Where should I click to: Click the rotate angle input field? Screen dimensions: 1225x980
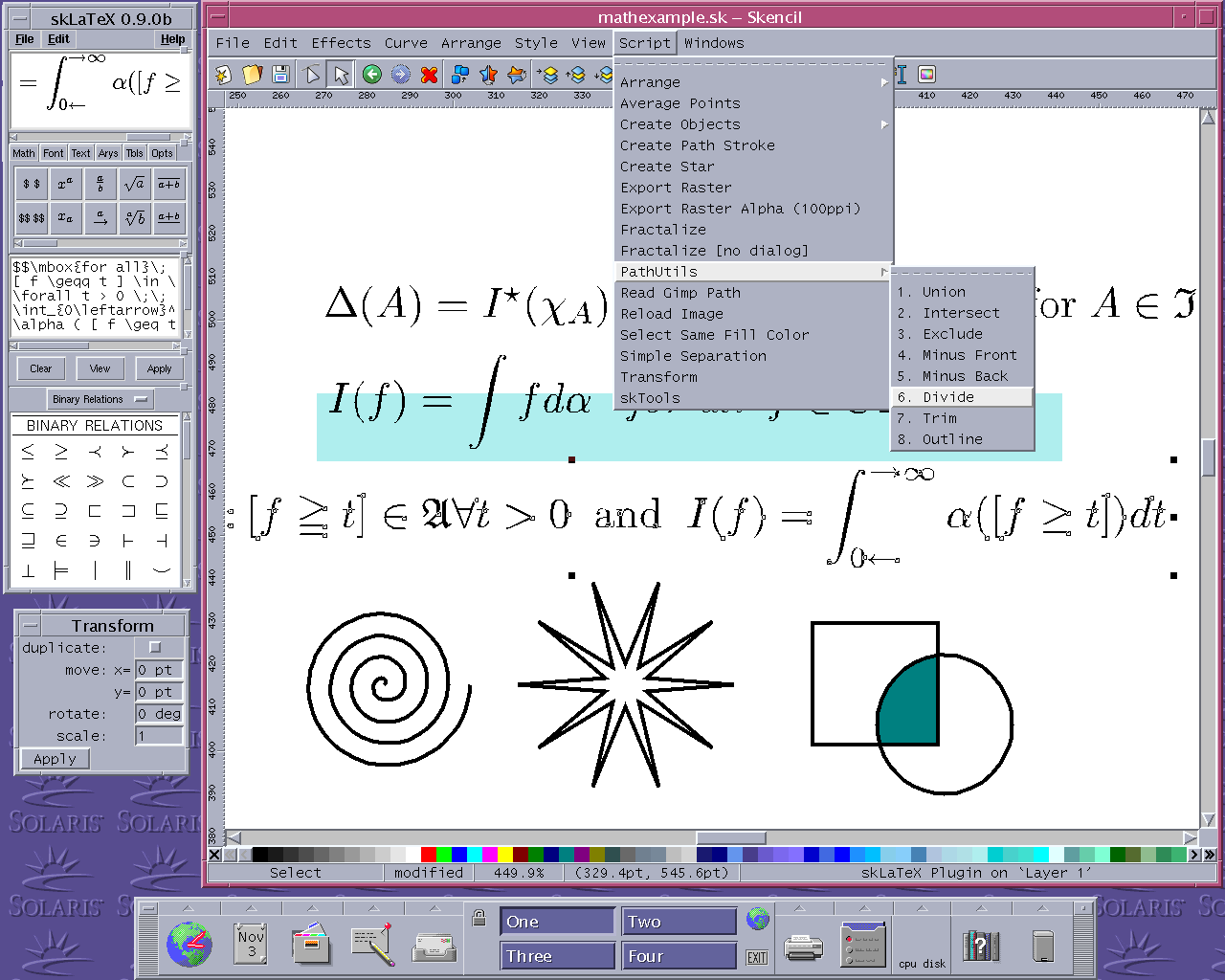159,714
